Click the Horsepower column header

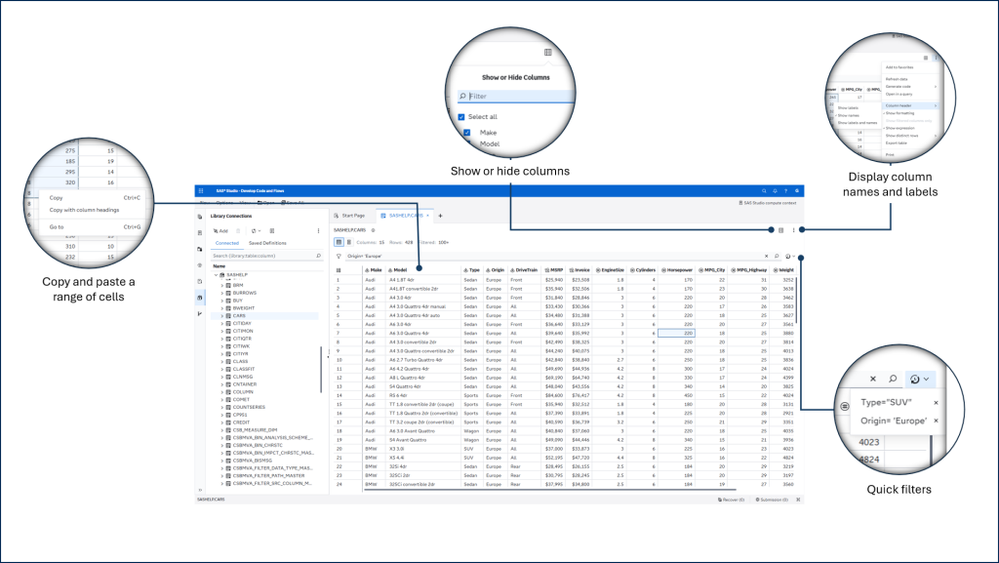click(677, 270)
